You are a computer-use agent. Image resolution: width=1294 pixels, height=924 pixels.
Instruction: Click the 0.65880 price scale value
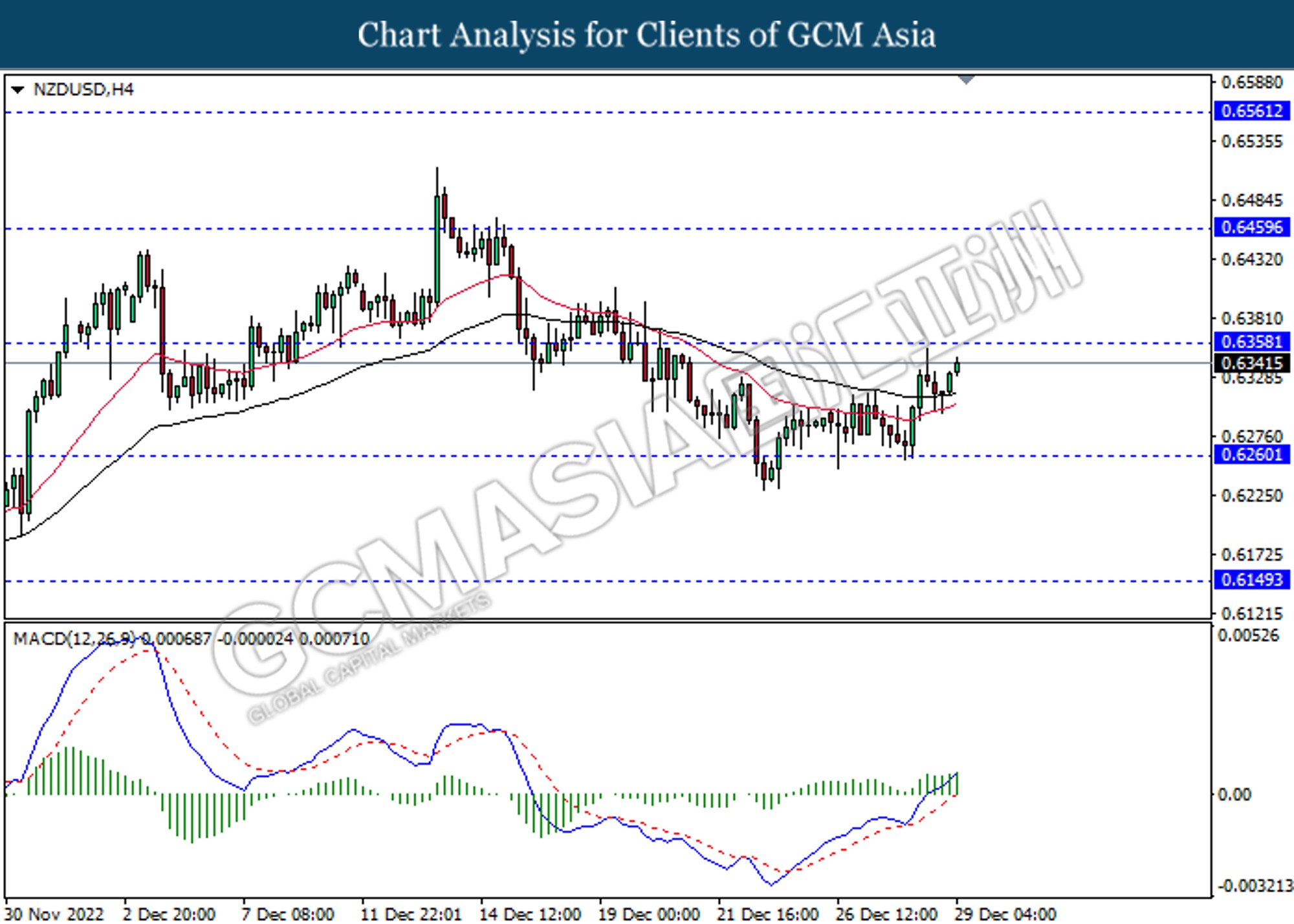[1251, 83]
